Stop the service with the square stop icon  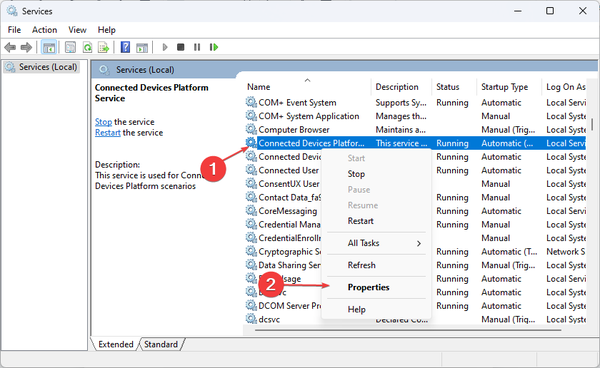tap(181, 47)
